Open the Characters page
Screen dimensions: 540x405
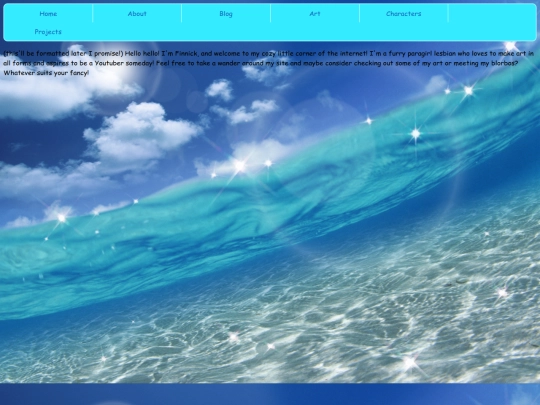[404, 14]
